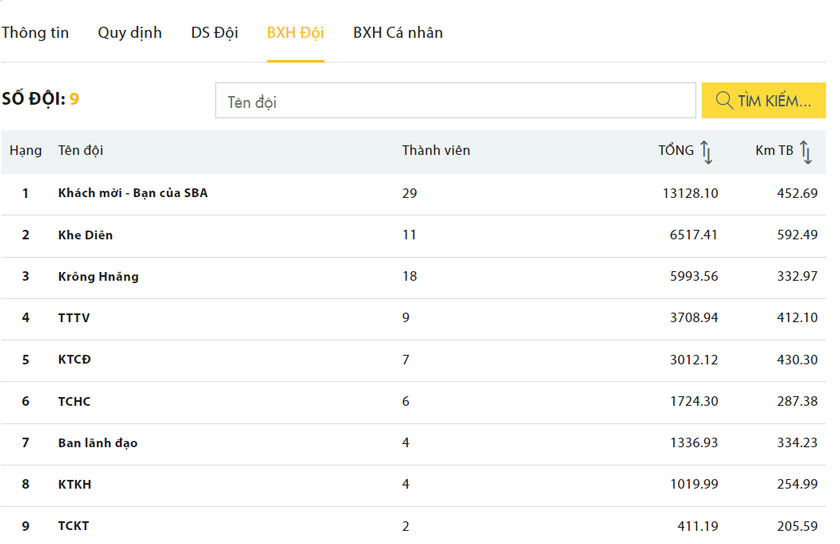Switch to the Quy định tab
The image size is (840, 544).
point(130,33)
